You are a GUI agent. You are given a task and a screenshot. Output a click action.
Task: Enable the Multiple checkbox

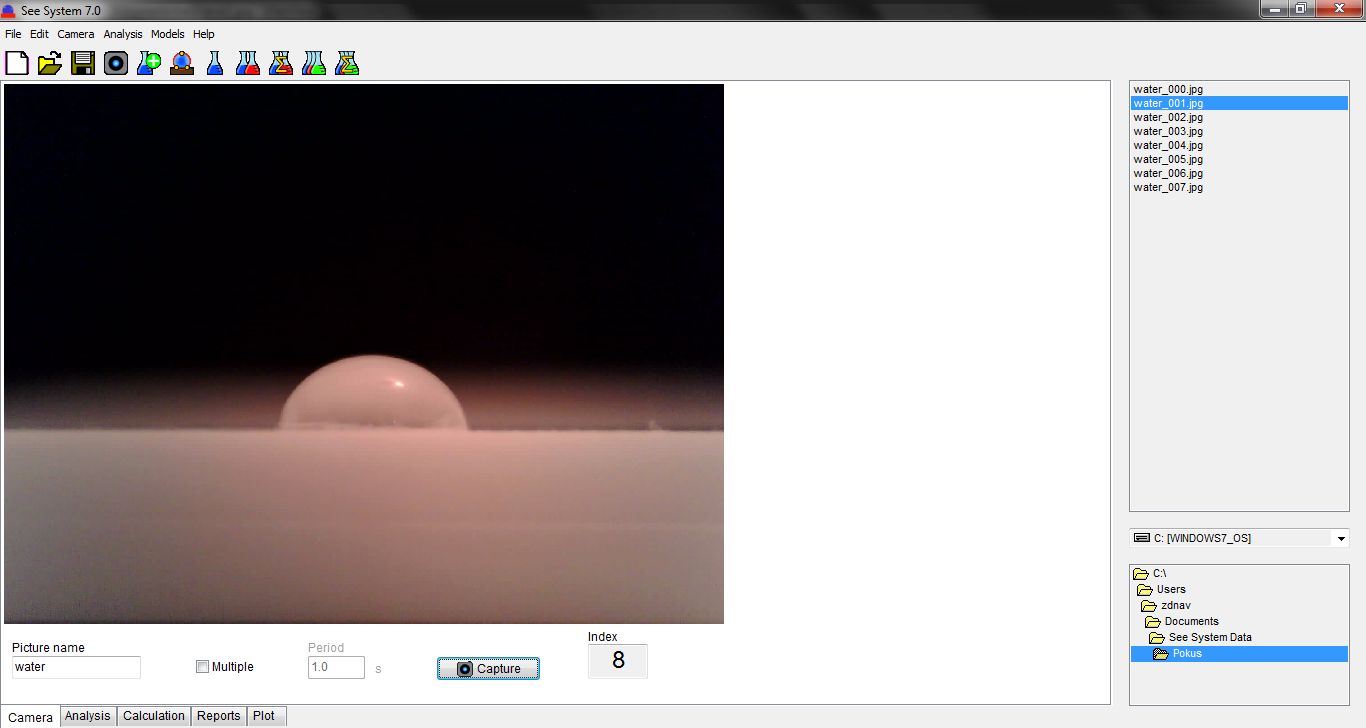point(203,667)
